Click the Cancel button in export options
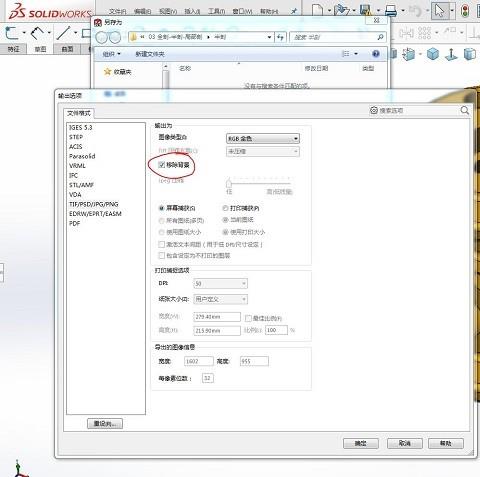The width and height of the screenshot is (480, 477). tap(405, 443)
